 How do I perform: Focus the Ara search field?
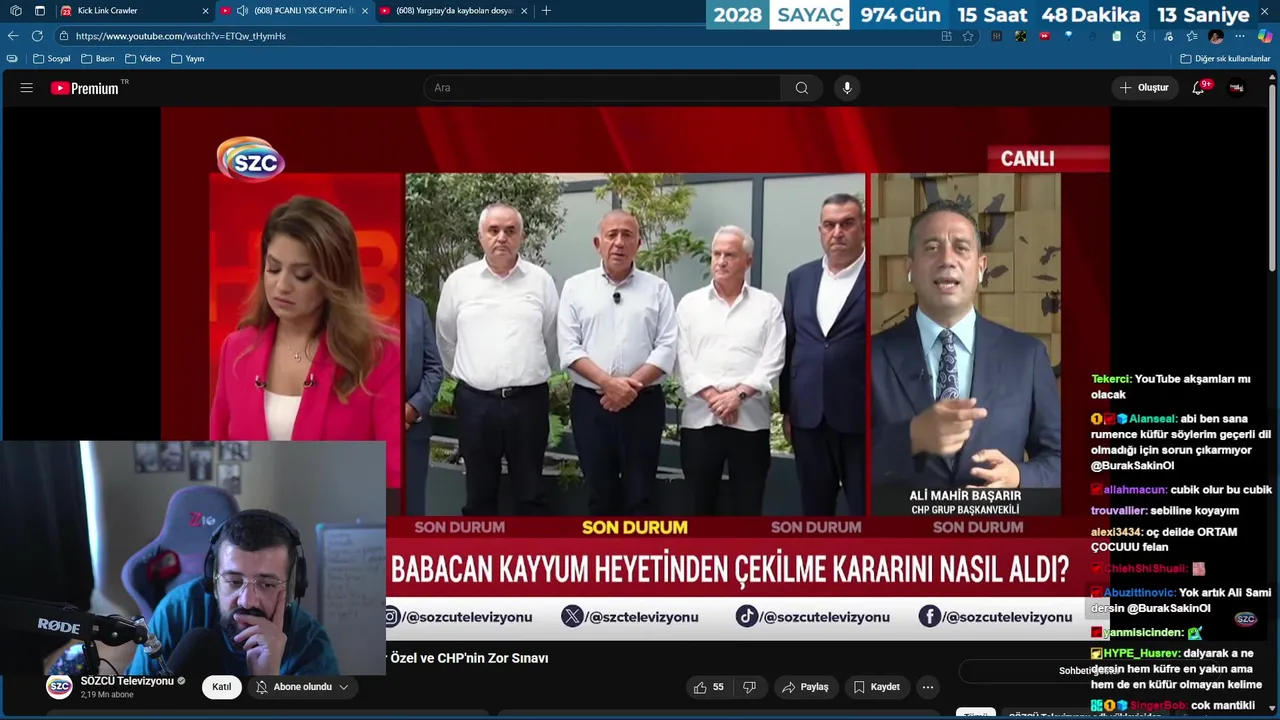(x=603, y=88)
